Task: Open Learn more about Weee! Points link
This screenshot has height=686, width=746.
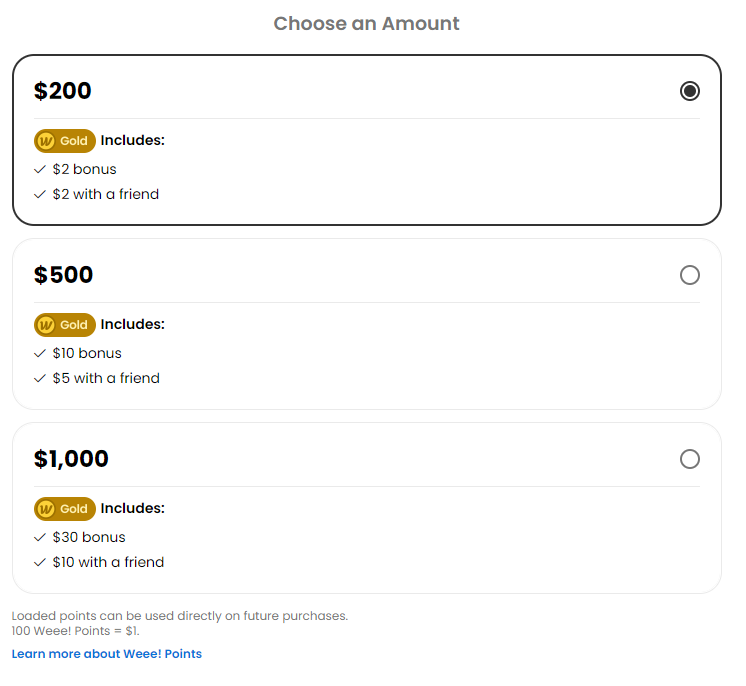Action: click(x=107, y=654)
